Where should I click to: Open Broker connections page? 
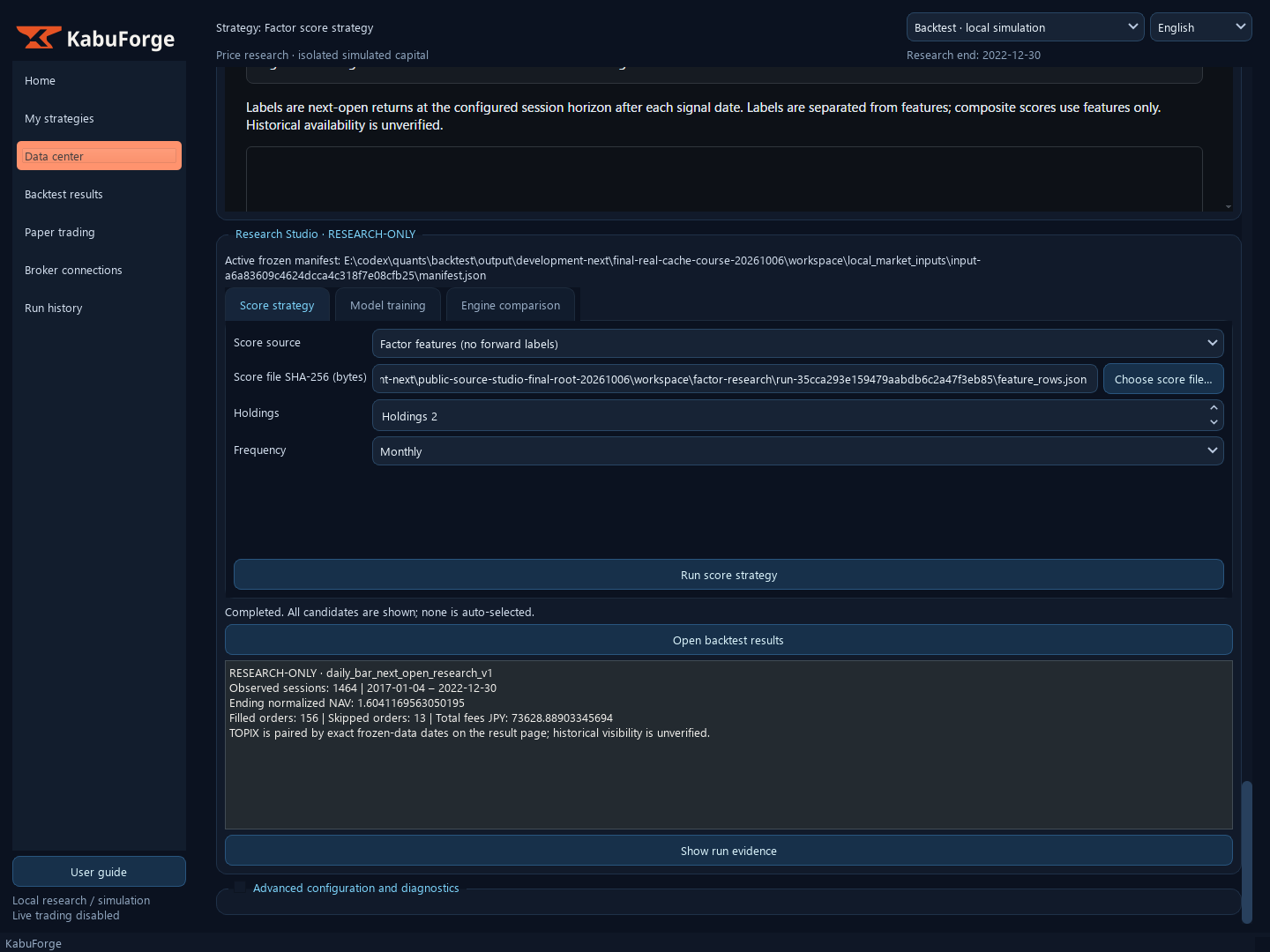(99, 270)
